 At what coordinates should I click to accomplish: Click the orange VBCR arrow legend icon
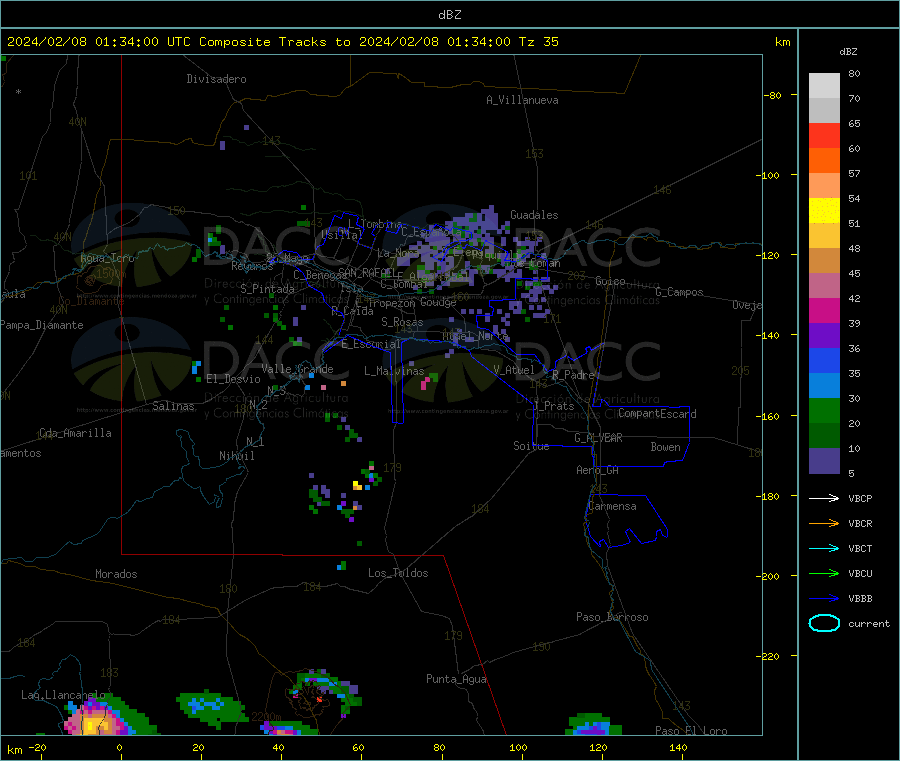(824, 523)
